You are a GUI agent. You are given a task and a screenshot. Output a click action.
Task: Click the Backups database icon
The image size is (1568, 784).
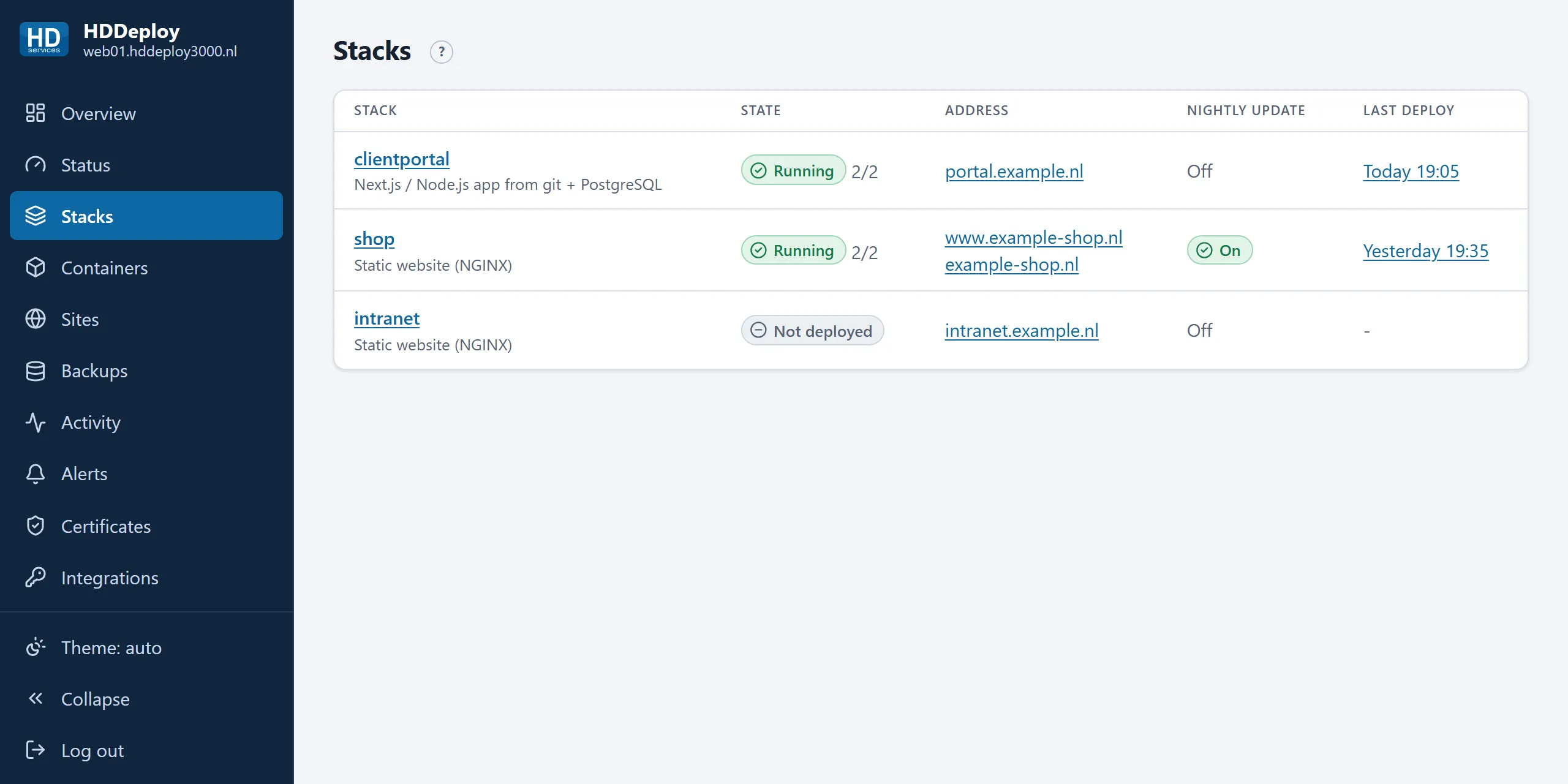[36, 371]
